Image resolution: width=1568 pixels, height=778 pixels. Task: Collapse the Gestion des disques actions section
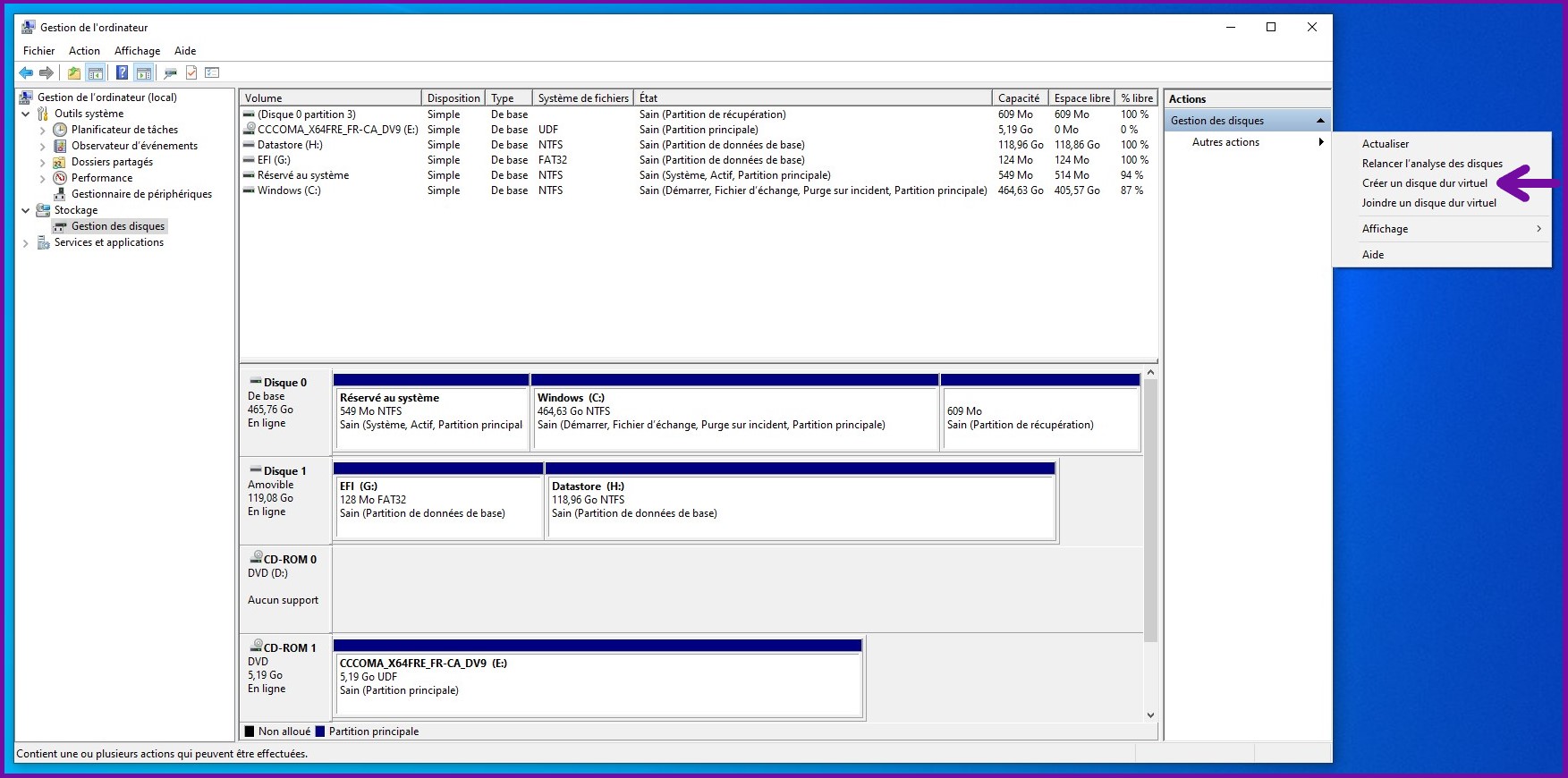(1320, 121)
